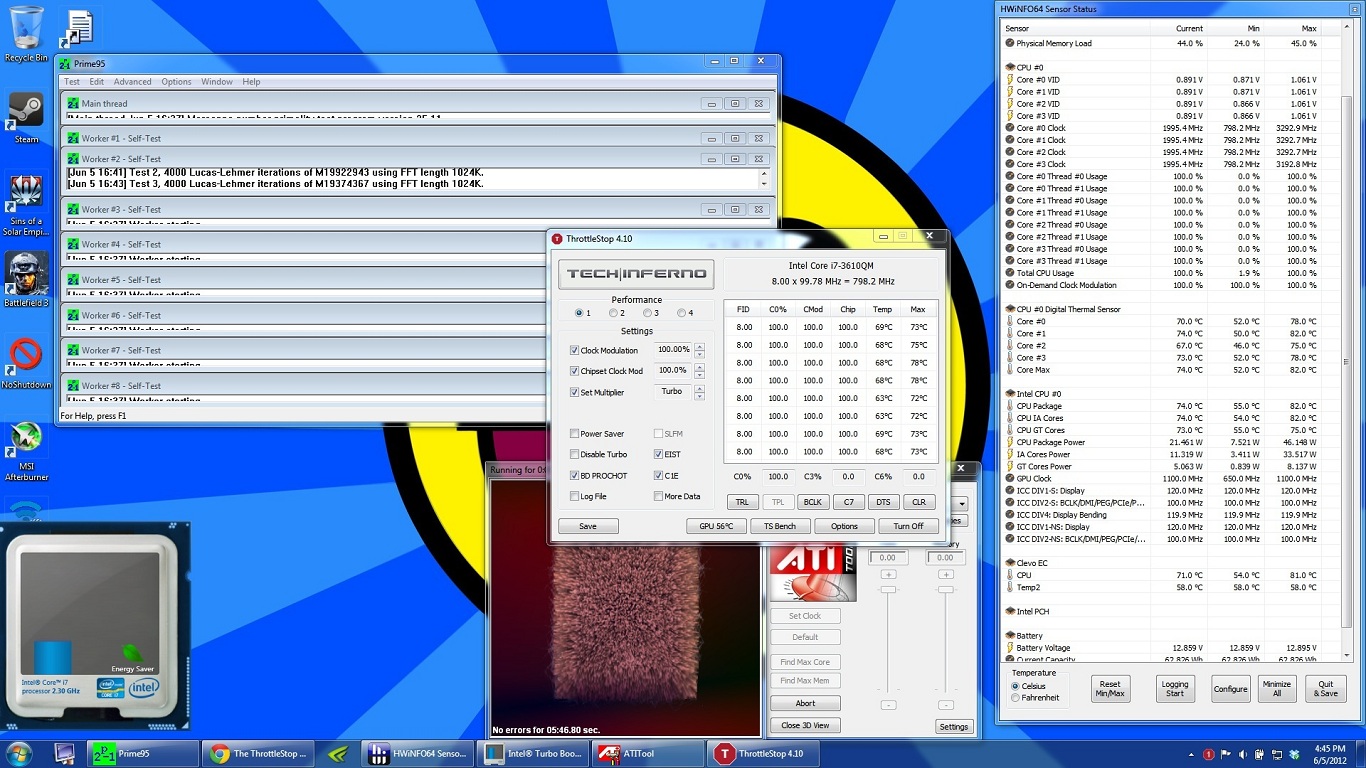Click the Close 3D View button
Image resolution: width=1366 pixels, height=768 pixels.
(x=805, y=725)
